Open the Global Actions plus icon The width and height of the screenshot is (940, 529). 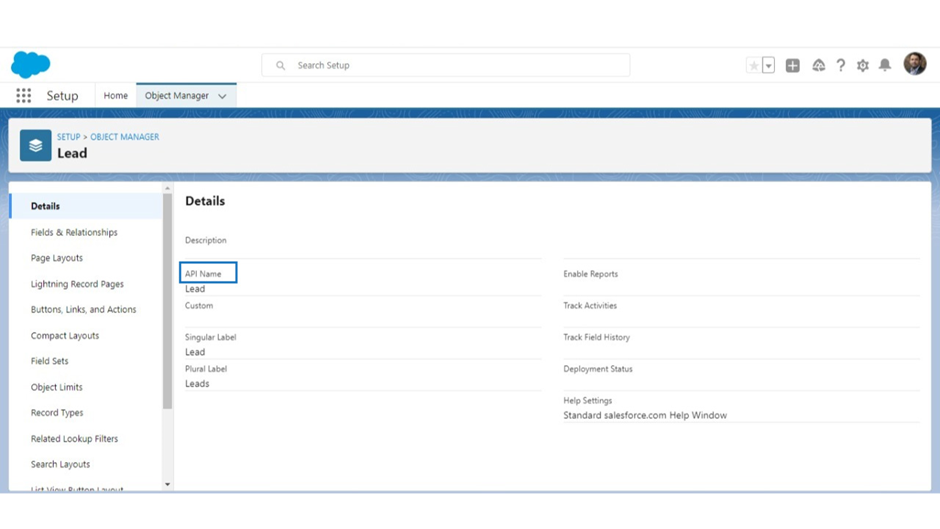(793, 65)
